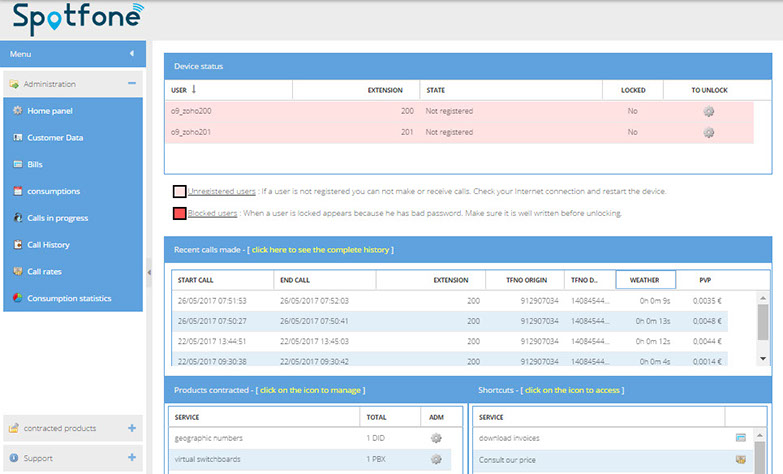This screenshot has height=474, width=783.
Task: Sort by USER column header
Action: (x=185, y=90)
